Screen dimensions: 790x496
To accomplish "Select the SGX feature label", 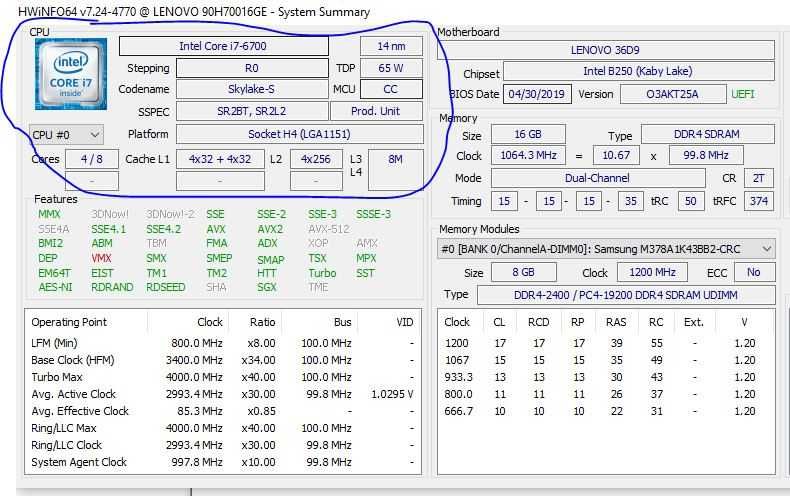I will (x=267, y=287).
